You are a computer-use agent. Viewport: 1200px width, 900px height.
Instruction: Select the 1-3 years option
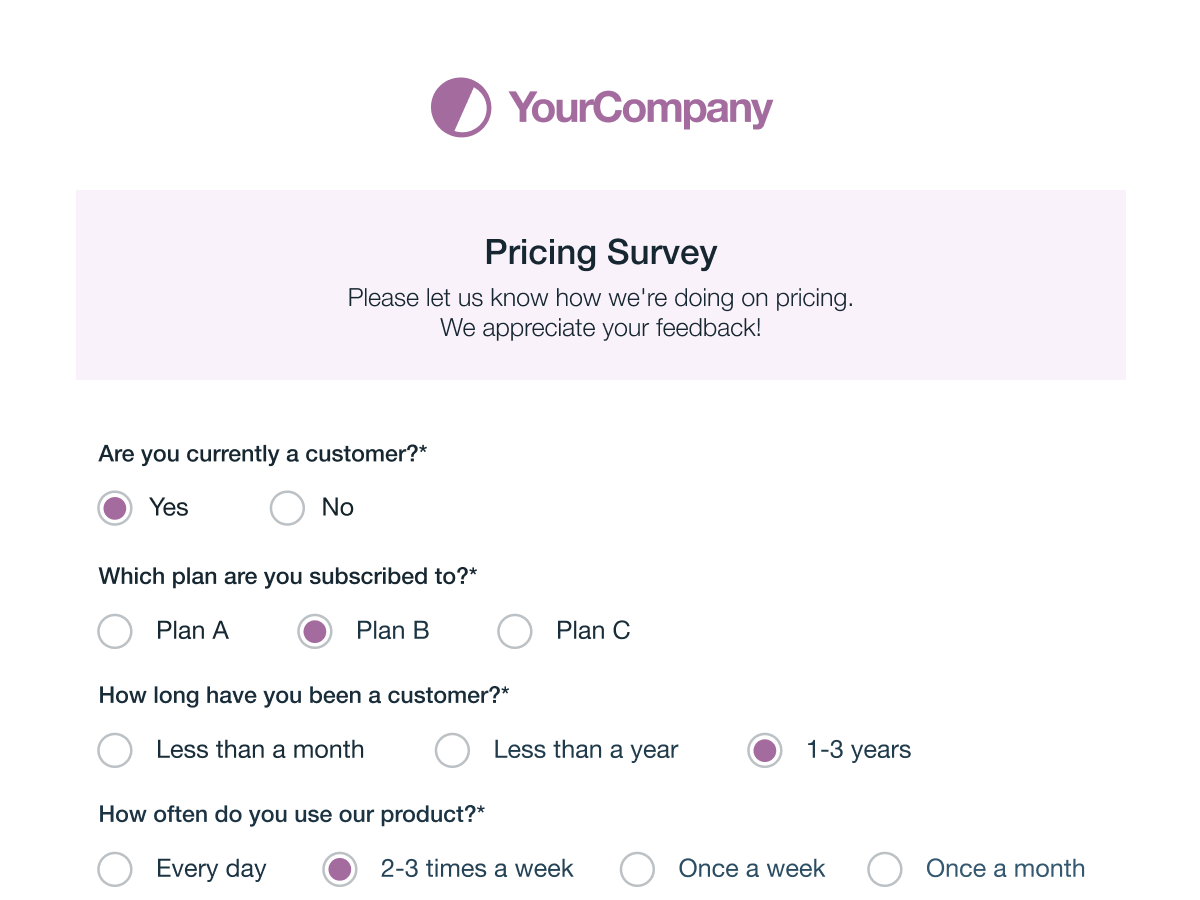point(765,750)
